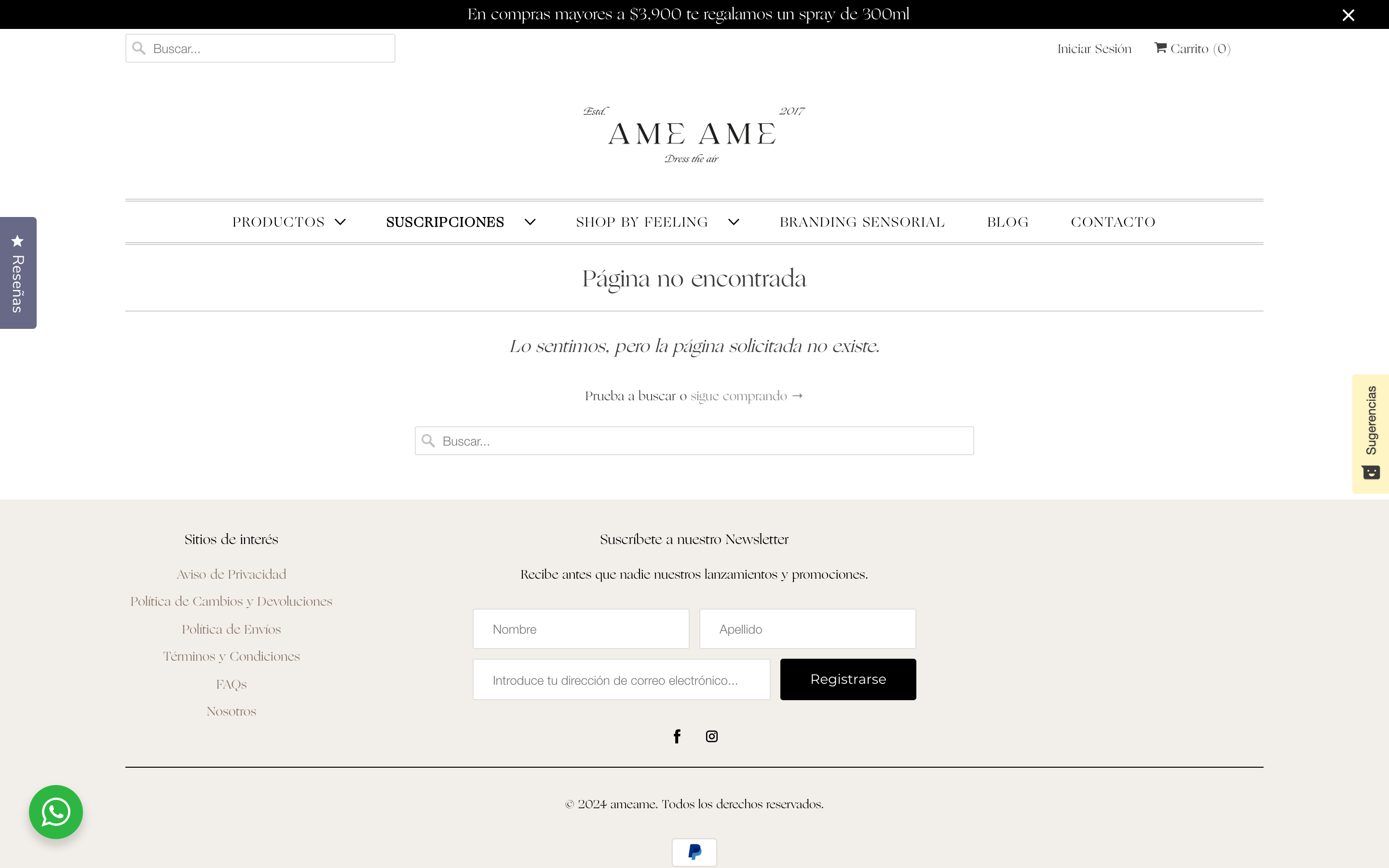
Task: Visit Instagram via the footer icon
Action: (711, 736)
